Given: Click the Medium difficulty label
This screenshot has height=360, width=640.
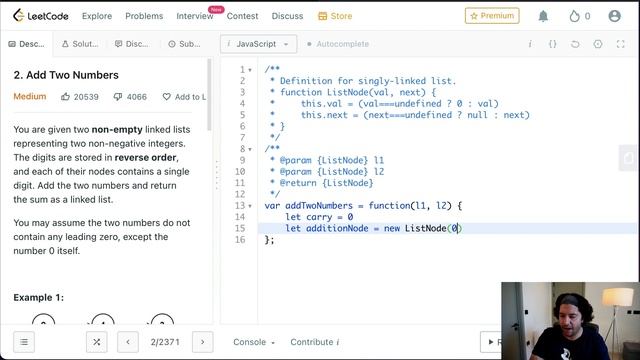Looking at the screenshot, I should click(x=30, y=96).
